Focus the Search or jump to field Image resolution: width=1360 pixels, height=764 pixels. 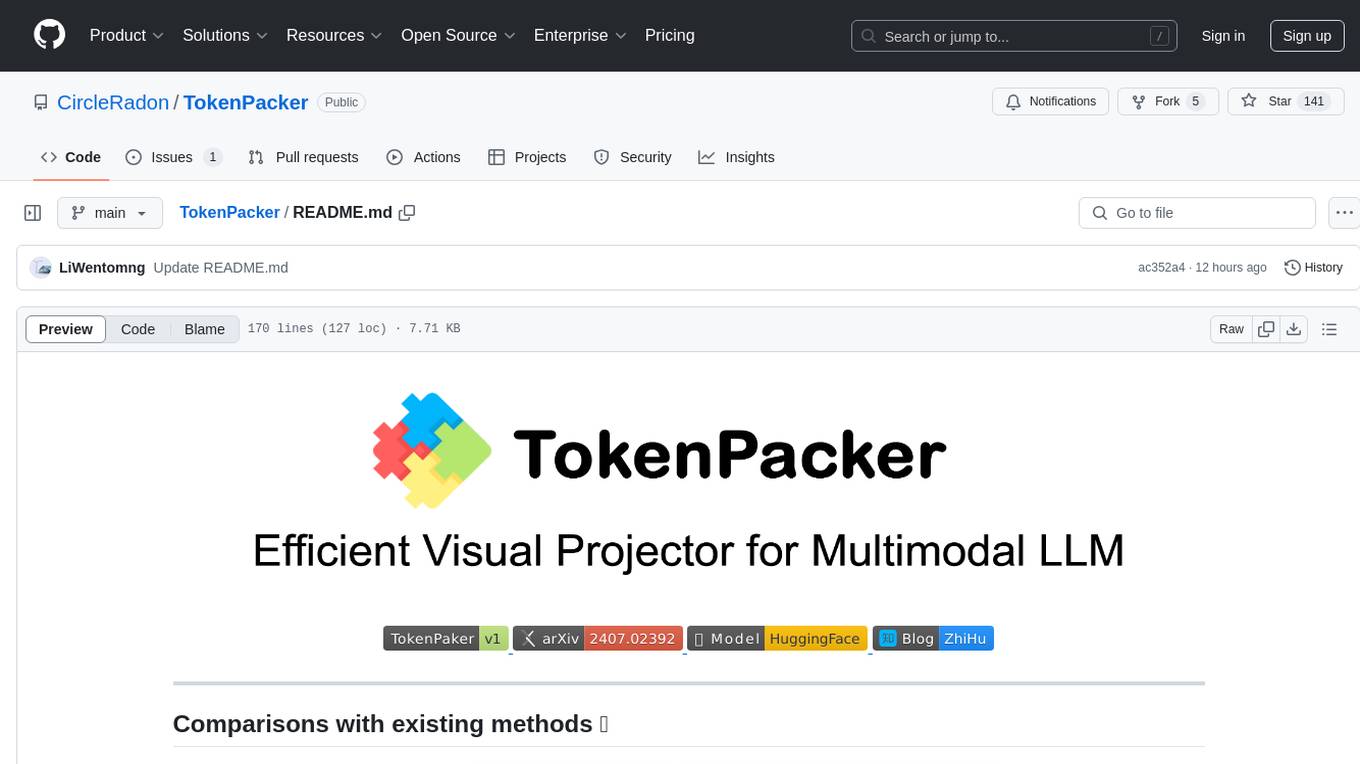click(1013, 36)
